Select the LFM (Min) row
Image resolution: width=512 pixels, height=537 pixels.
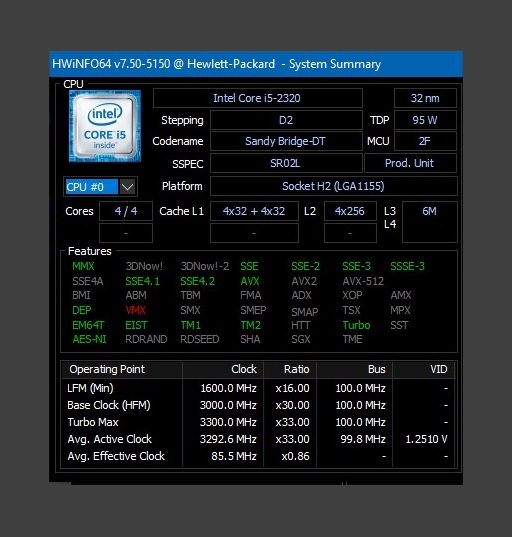click(x=258, y=388)
